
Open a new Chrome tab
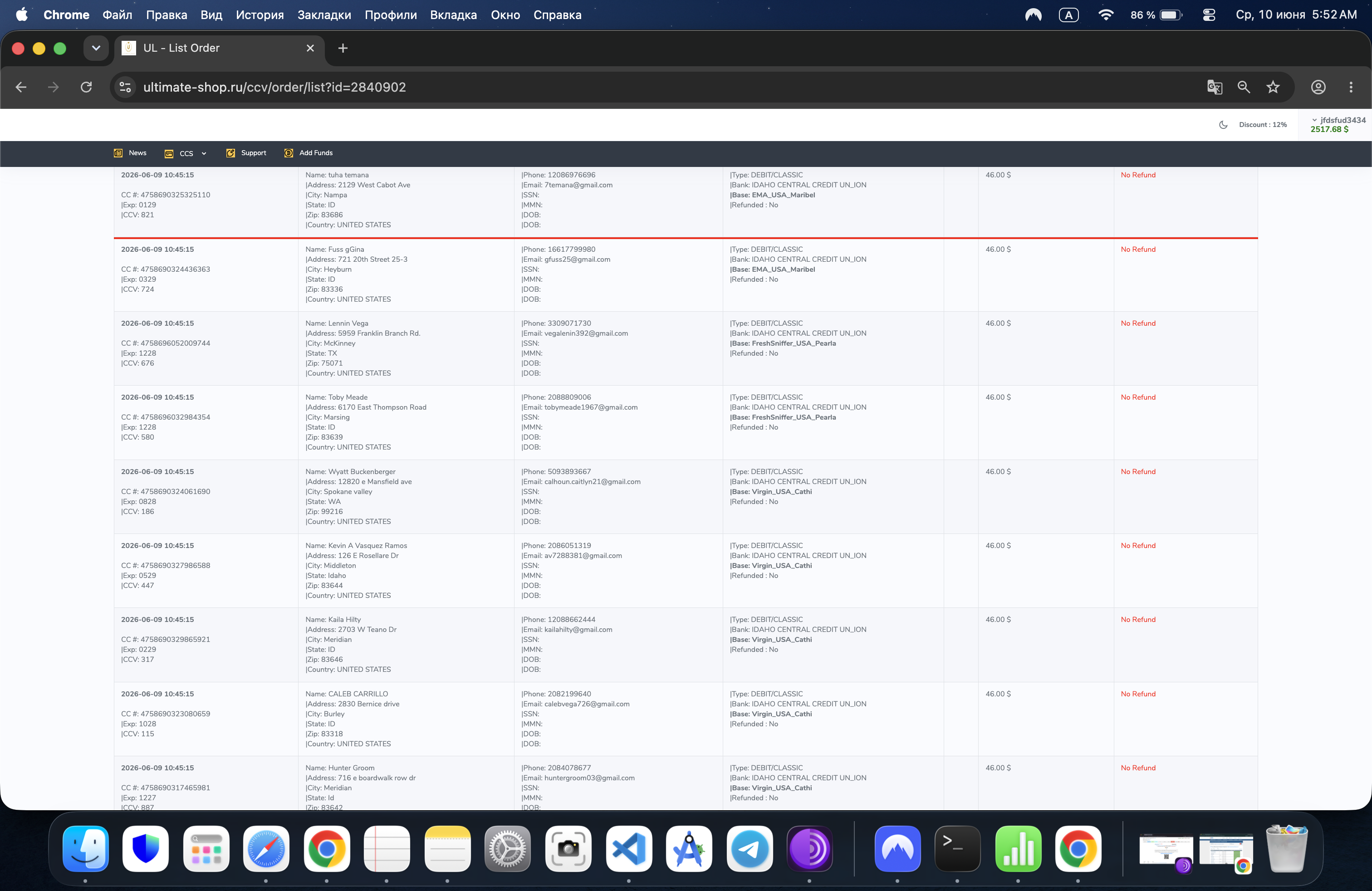(343, 48)
